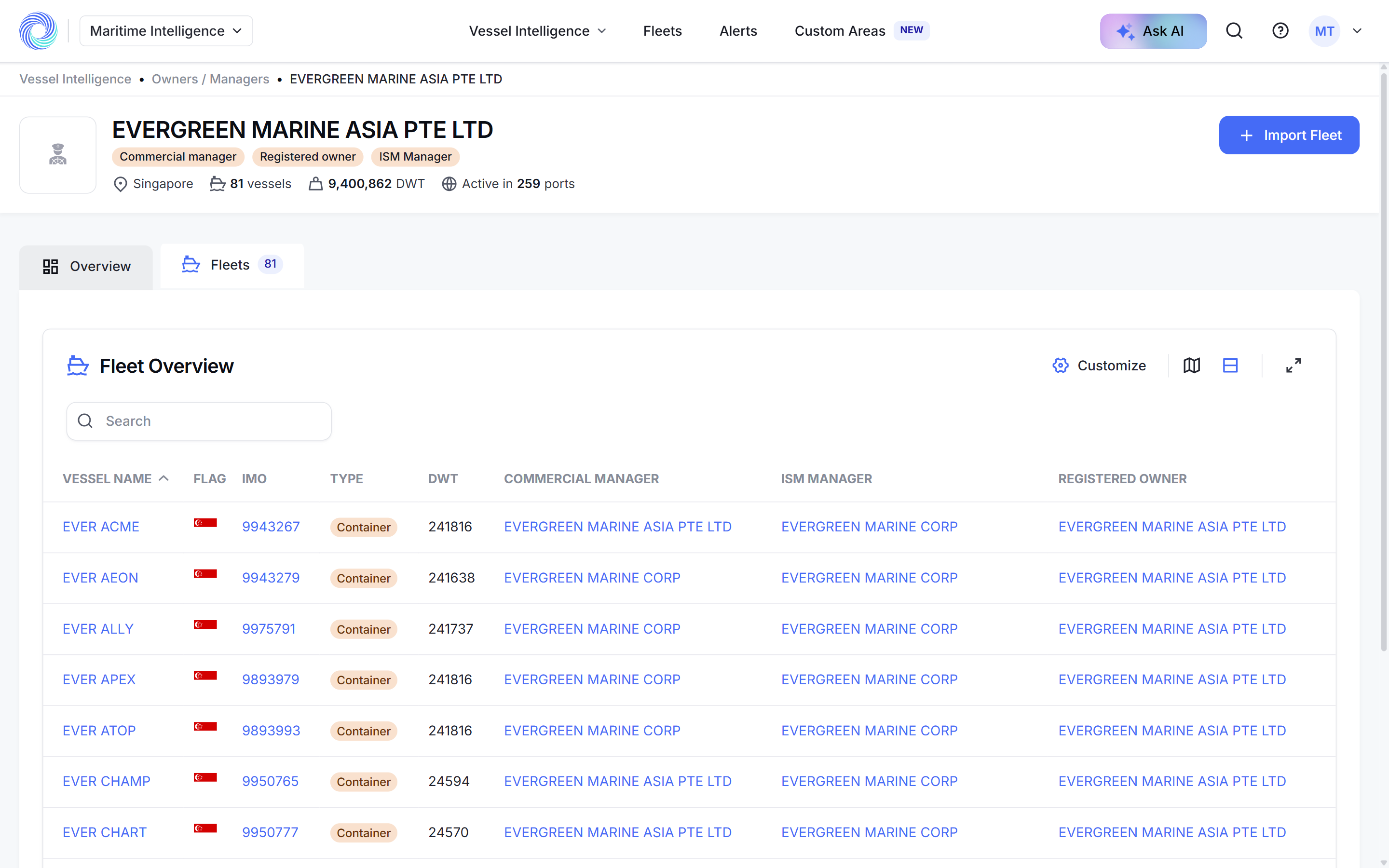This screenshot has width=1389, height=868.
Task: Click Owners / Managers breadcrumb link
Action: (x=210, y=79)
